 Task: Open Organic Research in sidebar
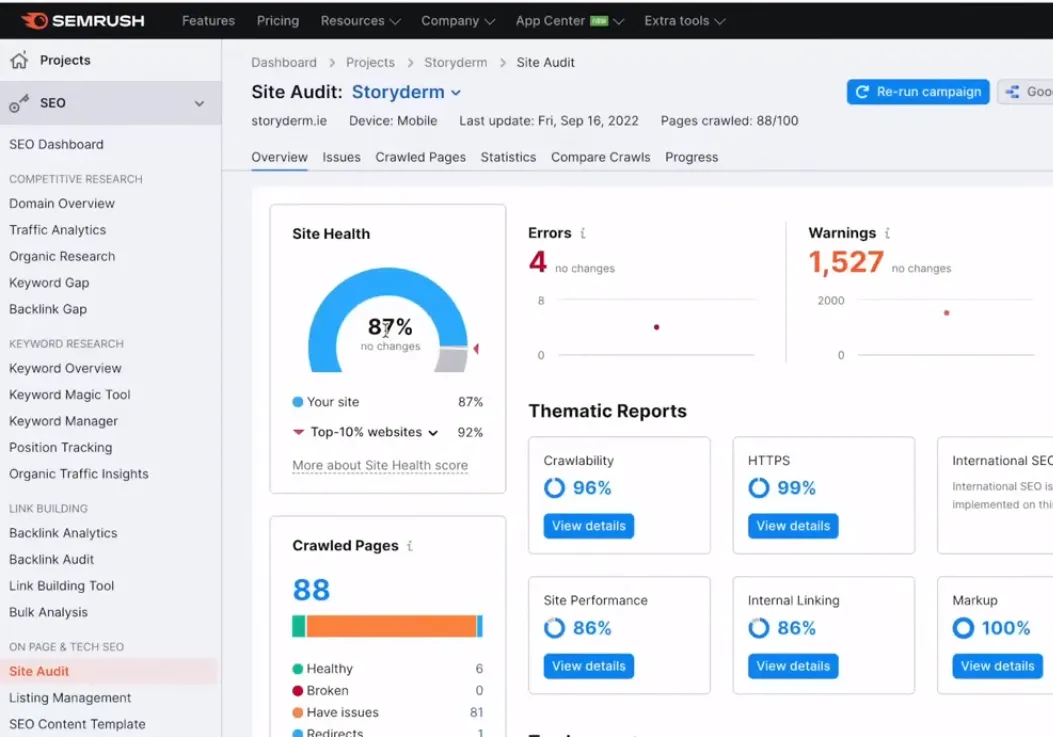62,257
